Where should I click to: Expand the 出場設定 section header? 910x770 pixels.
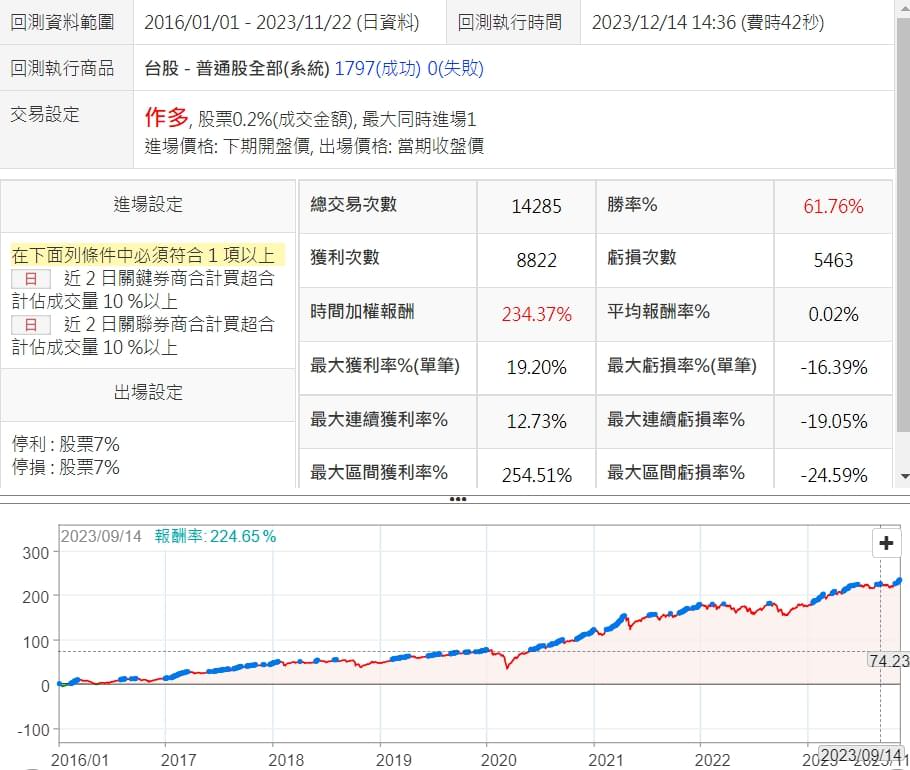(148, 393)
